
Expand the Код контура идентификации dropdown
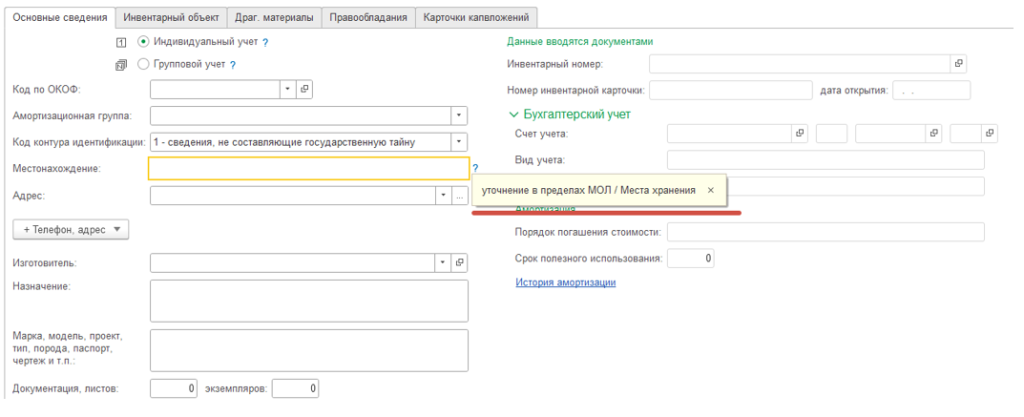click(459, 142)
